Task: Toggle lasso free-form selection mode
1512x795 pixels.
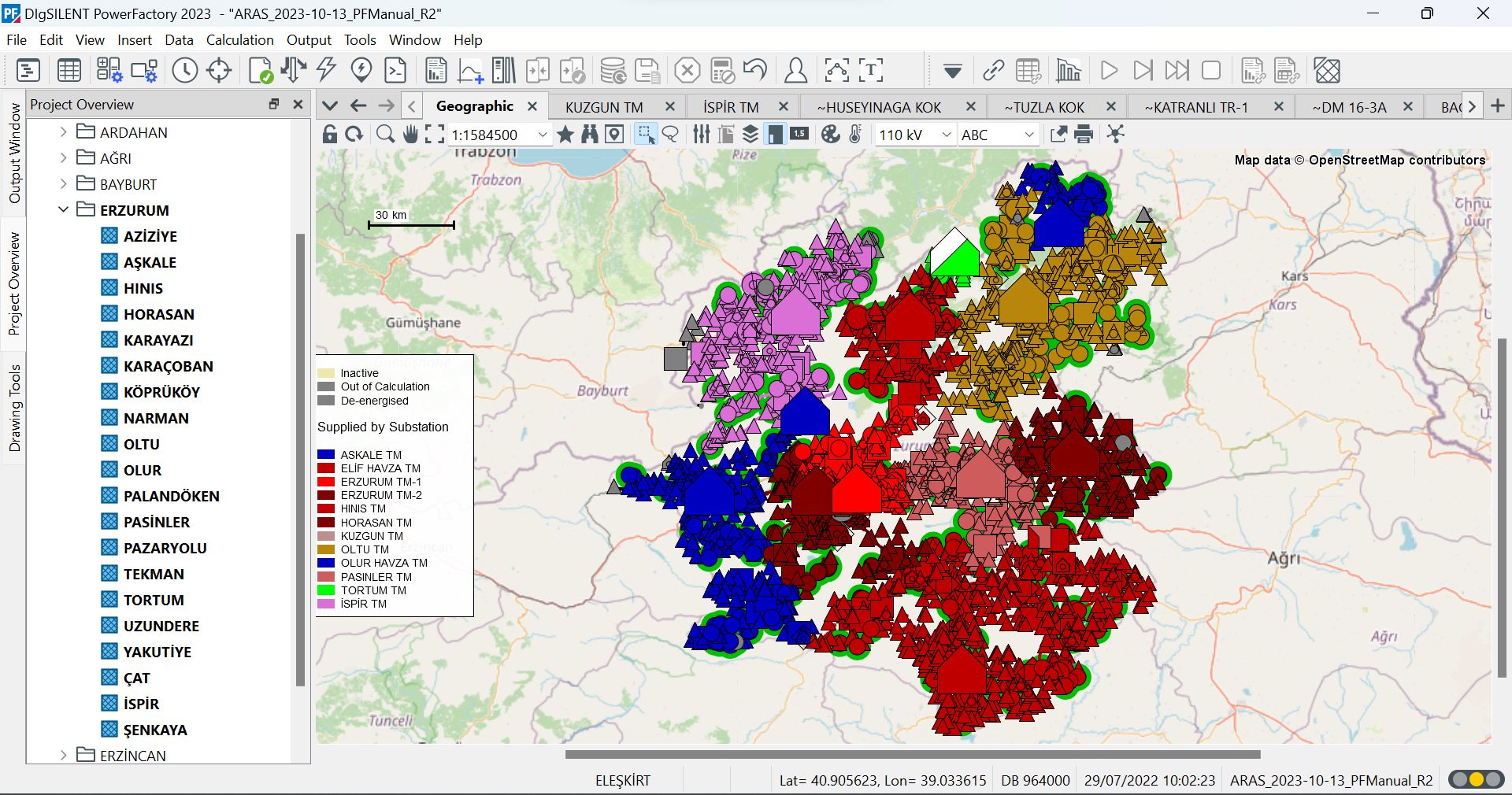Action: (671, 135)
